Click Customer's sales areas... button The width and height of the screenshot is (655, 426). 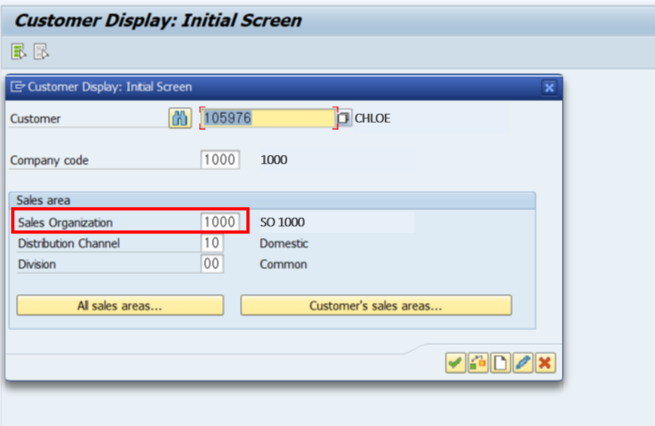[376, 305]
